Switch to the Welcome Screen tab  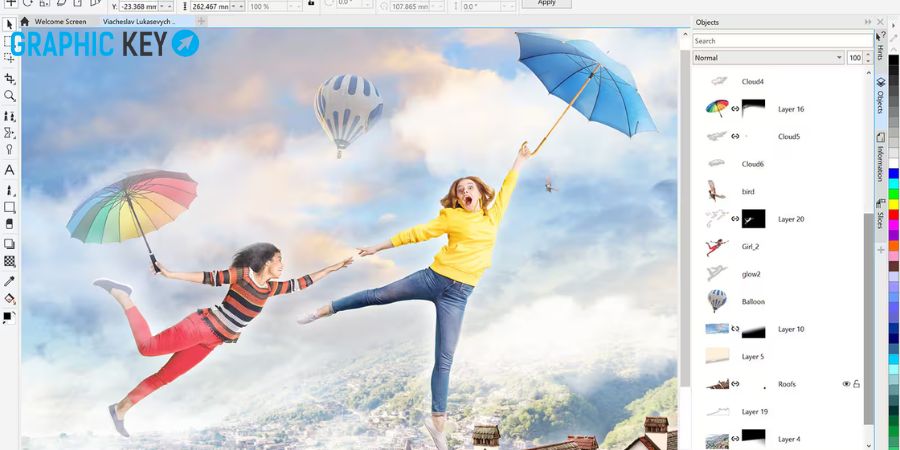pyautogui.click(x=60, y=22)
